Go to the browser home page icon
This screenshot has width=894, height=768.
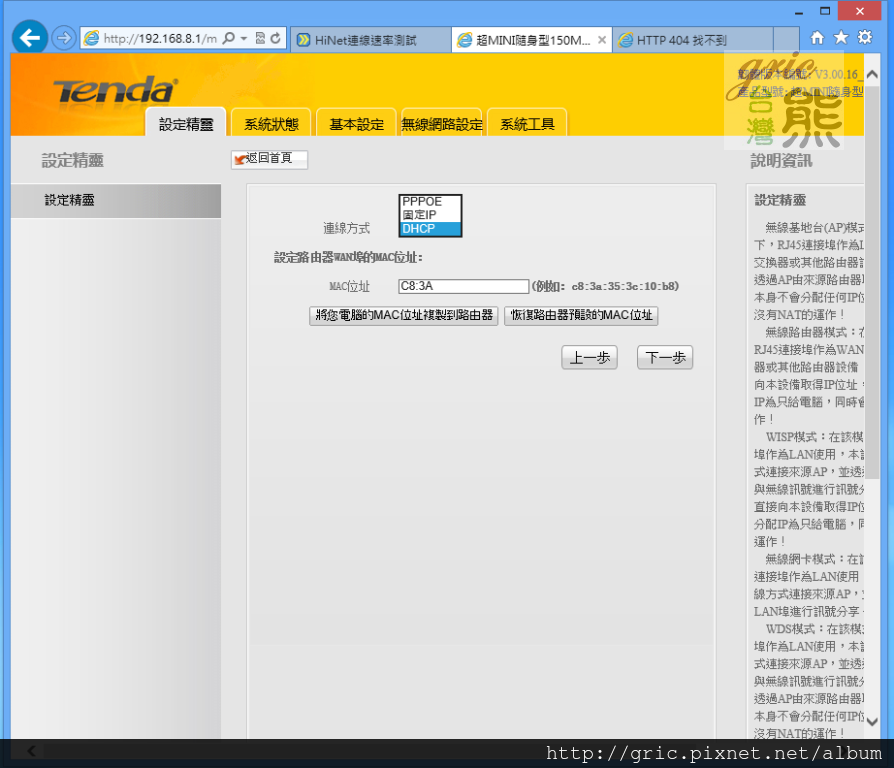click(x=817, y=38)
